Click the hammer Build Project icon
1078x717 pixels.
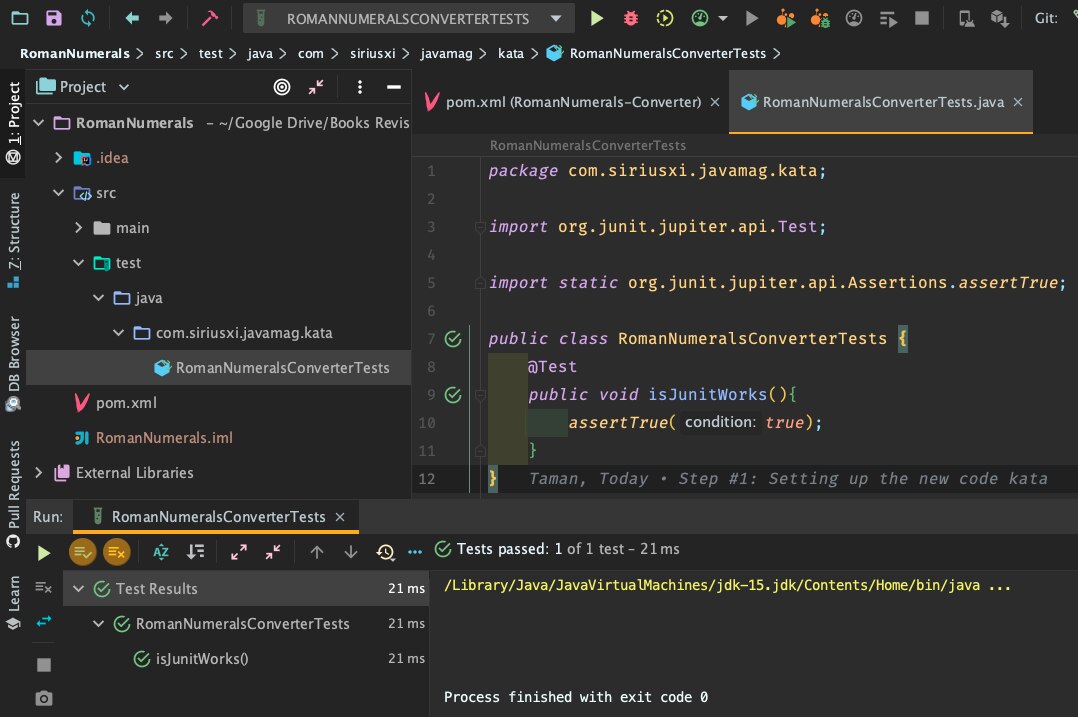209,18
